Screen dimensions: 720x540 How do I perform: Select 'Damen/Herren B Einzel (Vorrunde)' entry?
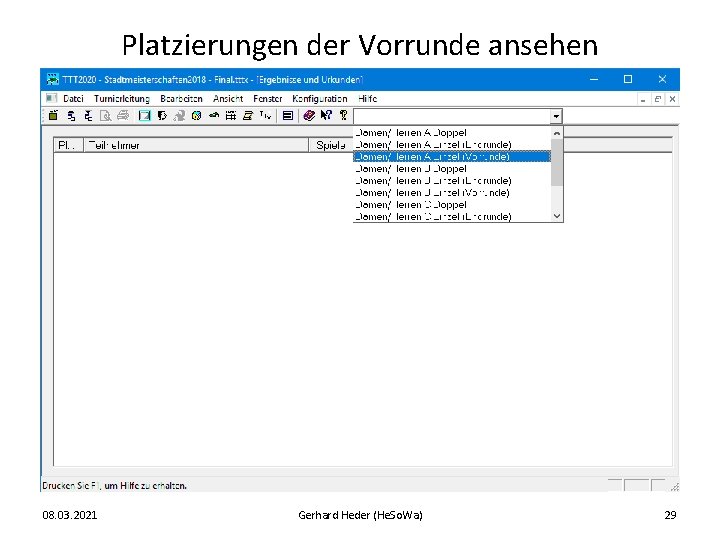tap(452, 192)
